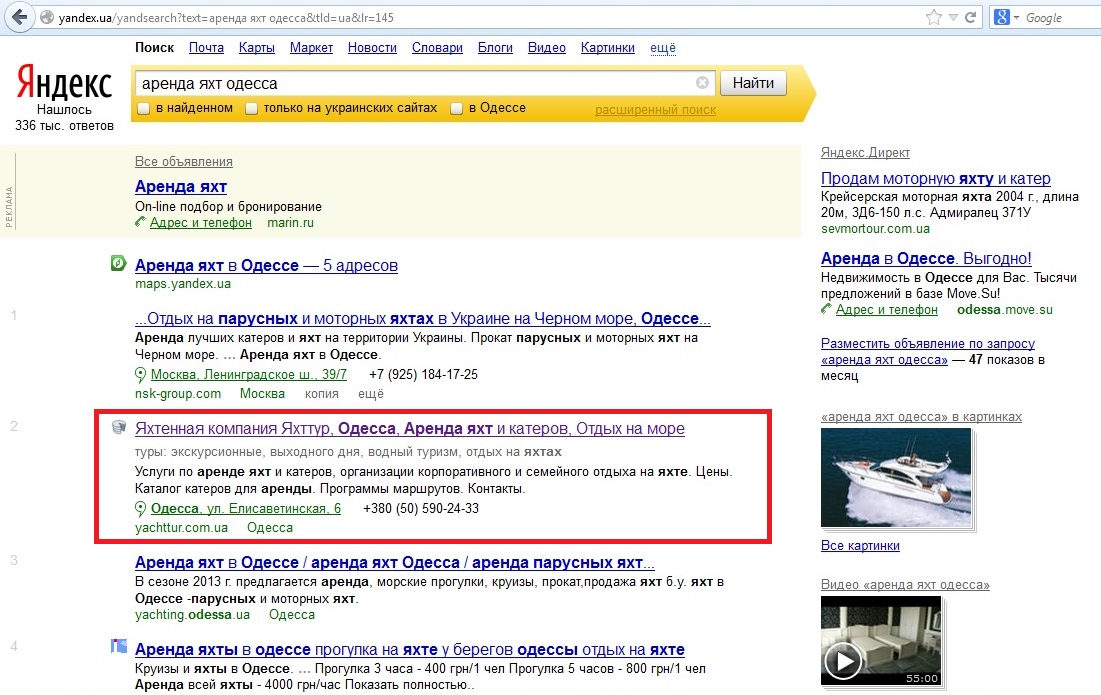
Task: Open 'Видео «аренда яхт одесса»' link
Action: pos(905,584)
